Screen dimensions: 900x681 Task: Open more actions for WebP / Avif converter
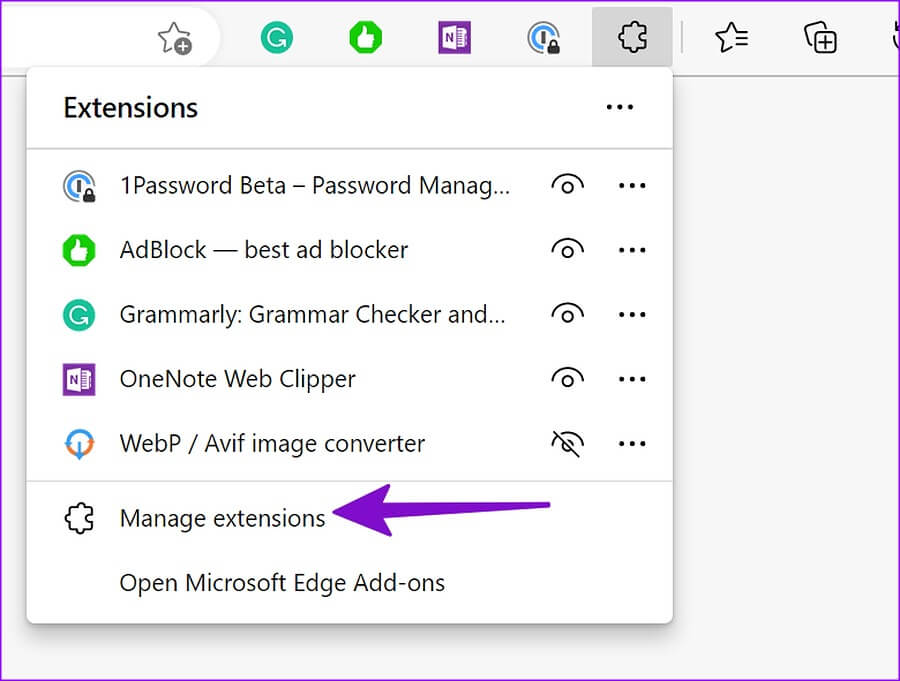[632, 444]
